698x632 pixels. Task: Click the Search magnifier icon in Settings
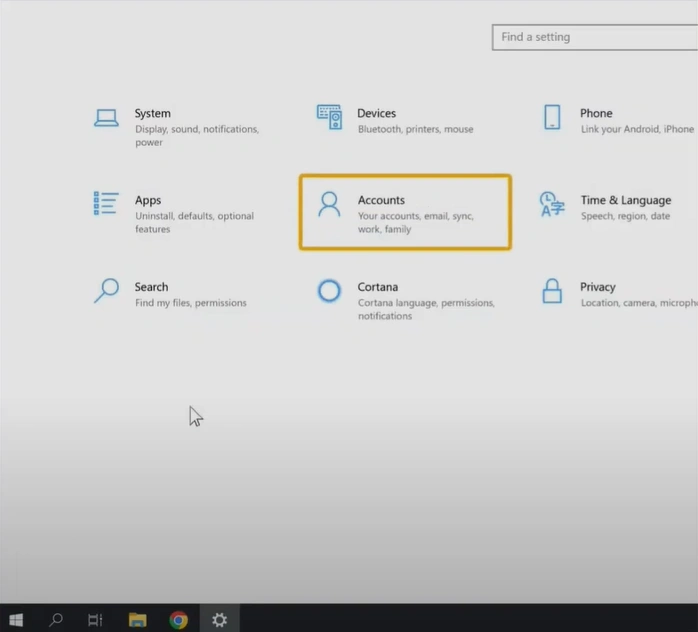(106, 291)
